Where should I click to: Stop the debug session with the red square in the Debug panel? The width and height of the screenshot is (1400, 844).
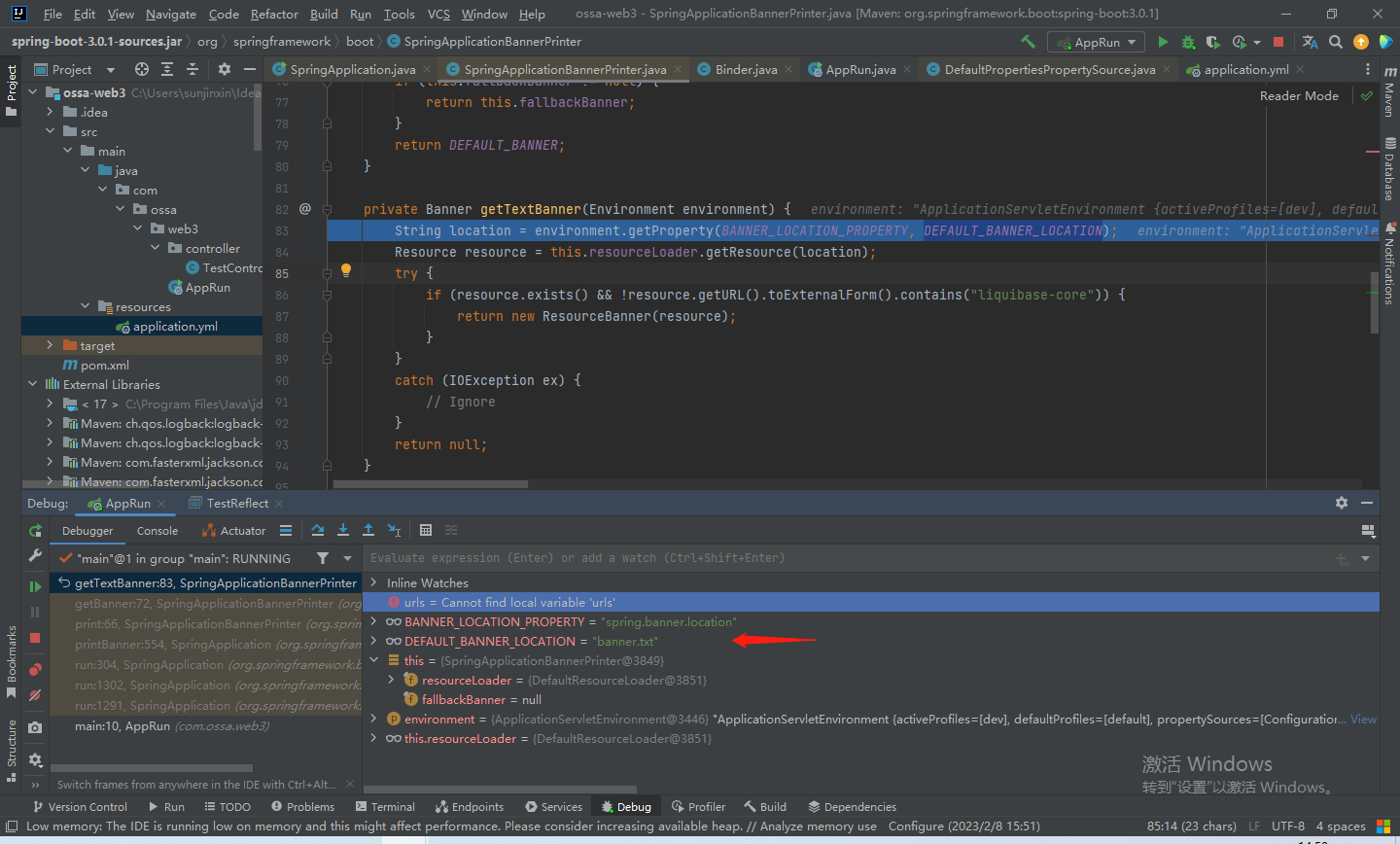[x=35, y=638]
